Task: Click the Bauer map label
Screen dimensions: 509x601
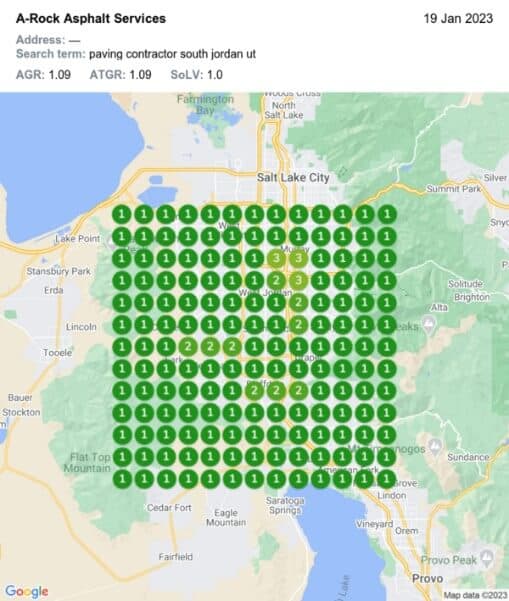Action: 20,397
